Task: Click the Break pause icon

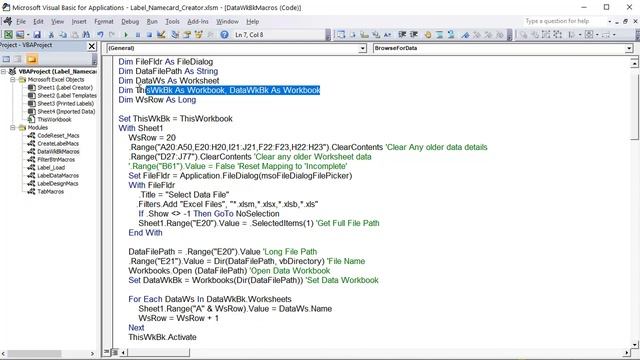Action: tap(138, 35)
